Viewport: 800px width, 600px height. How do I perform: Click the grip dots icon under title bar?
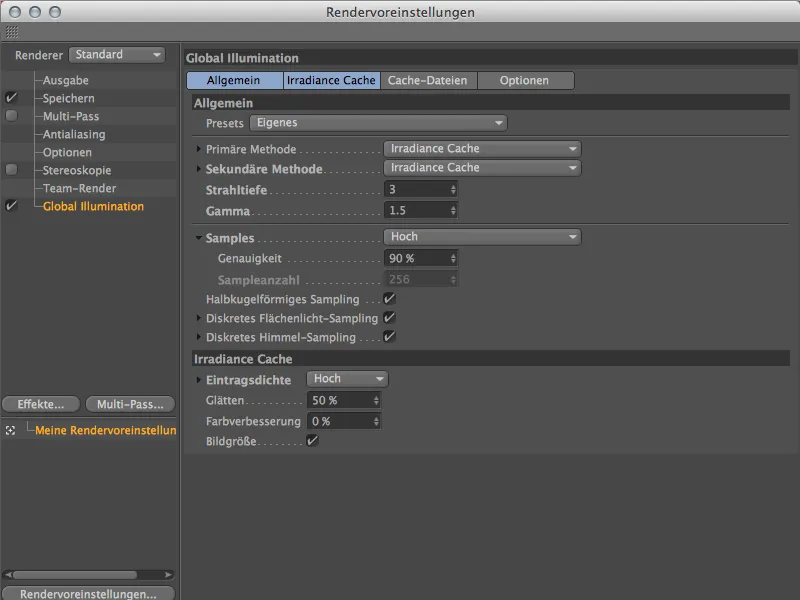coord(12,32)
